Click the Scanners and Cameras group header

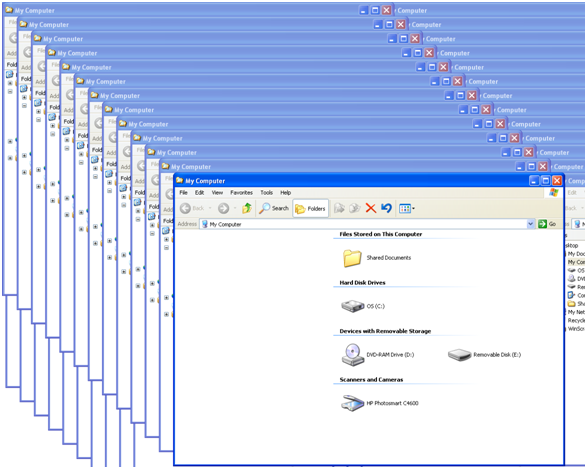coord(371,380)
